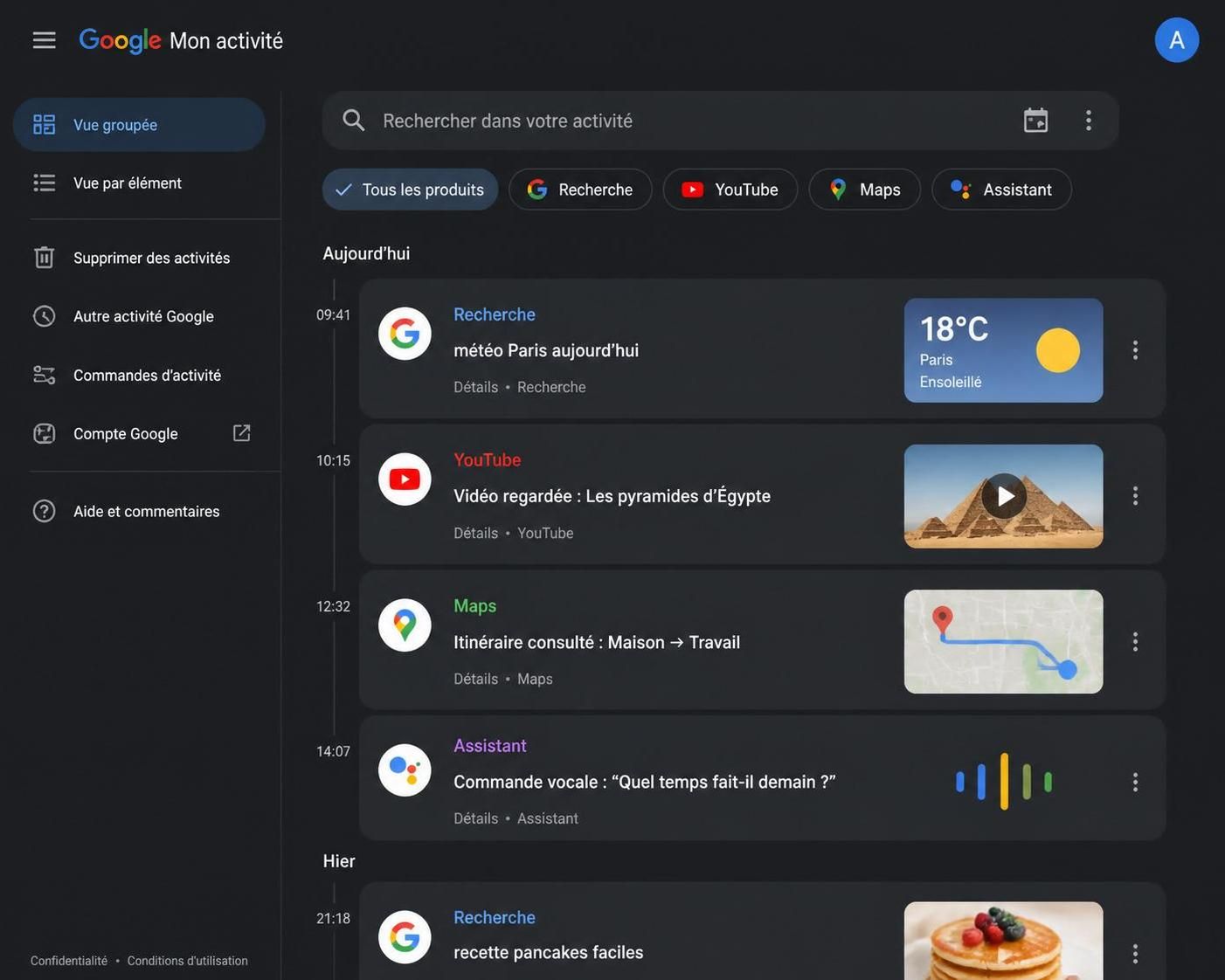Click the Assistant icon on Commande vocale entry
Screen dimensions: 1225x980
point(405,770)
